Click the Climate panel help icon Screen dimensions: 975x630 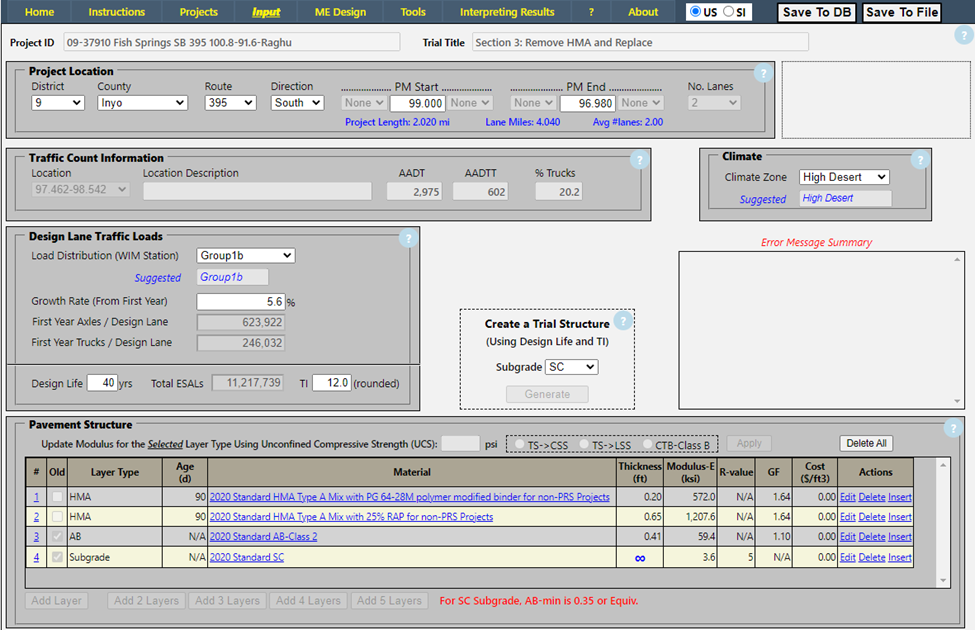pos(918,160)
